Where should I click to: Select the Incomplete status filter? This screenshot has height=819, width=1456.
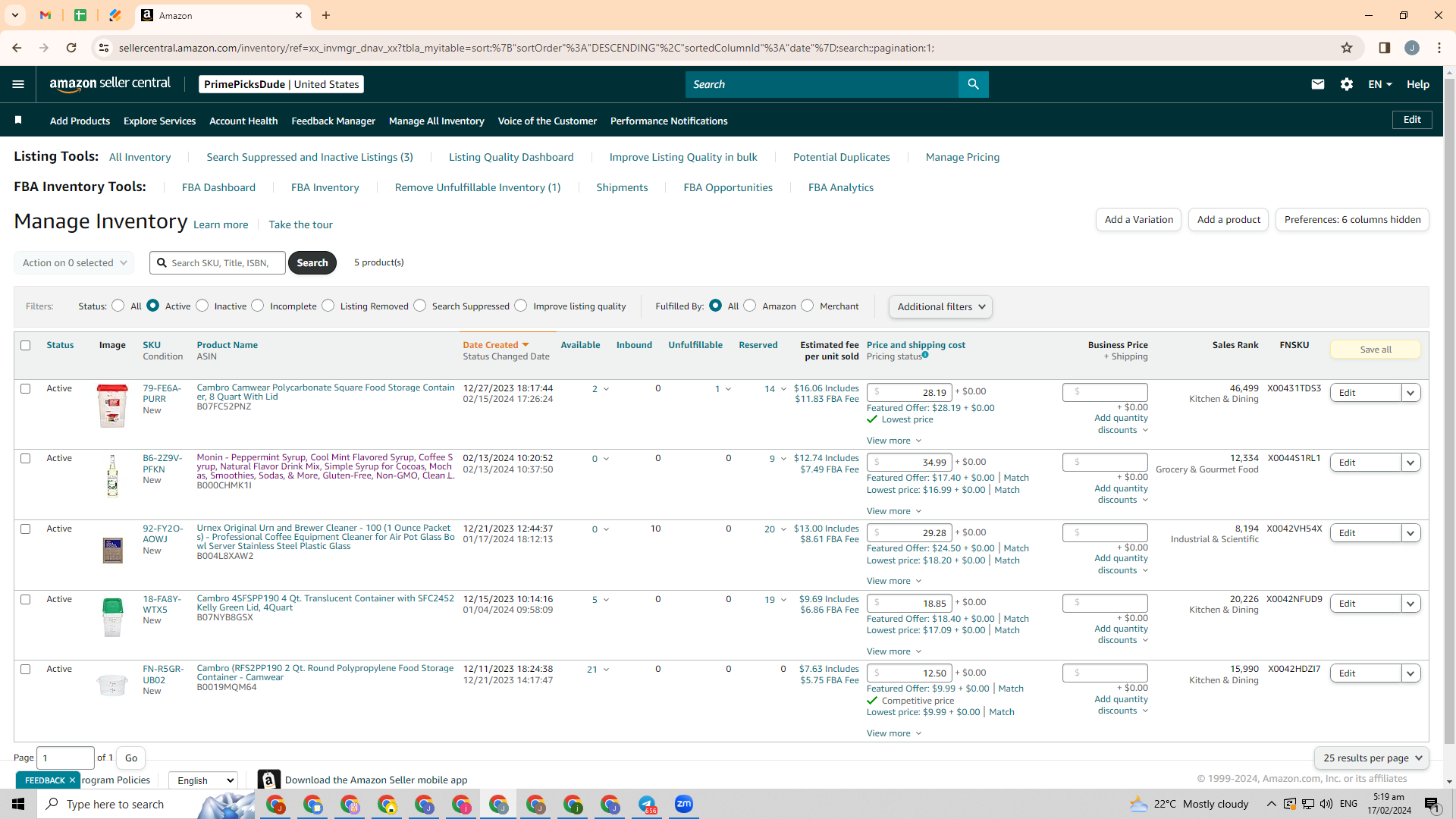(258, 306)
